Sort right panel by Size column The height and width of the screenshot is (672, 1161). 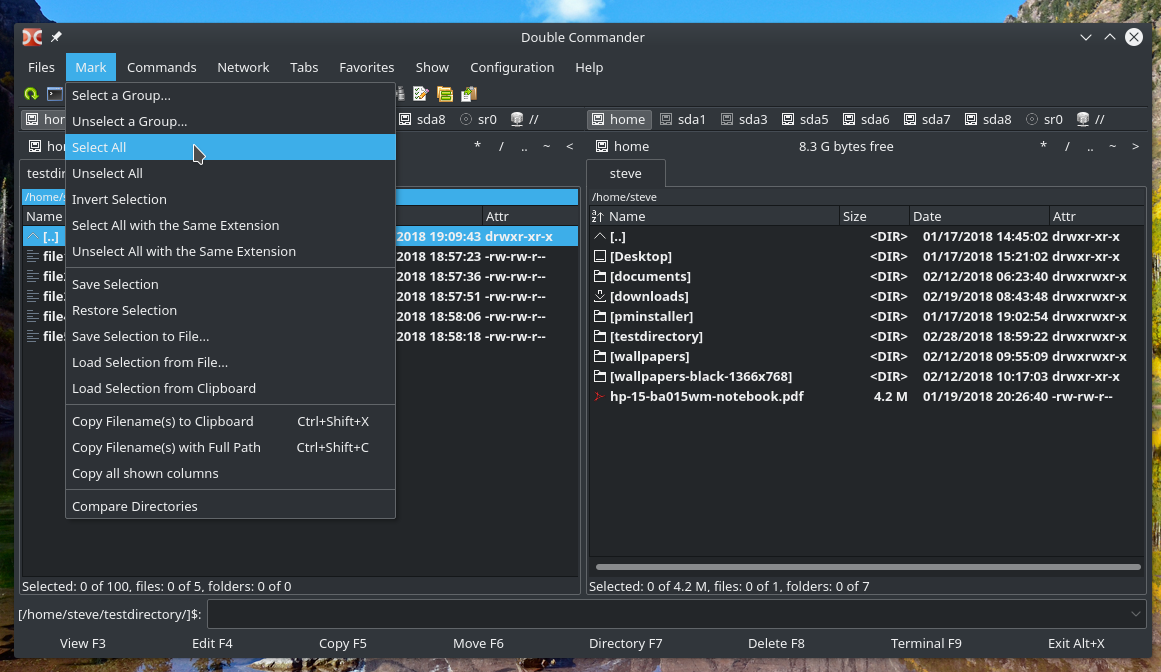(874, 216)
